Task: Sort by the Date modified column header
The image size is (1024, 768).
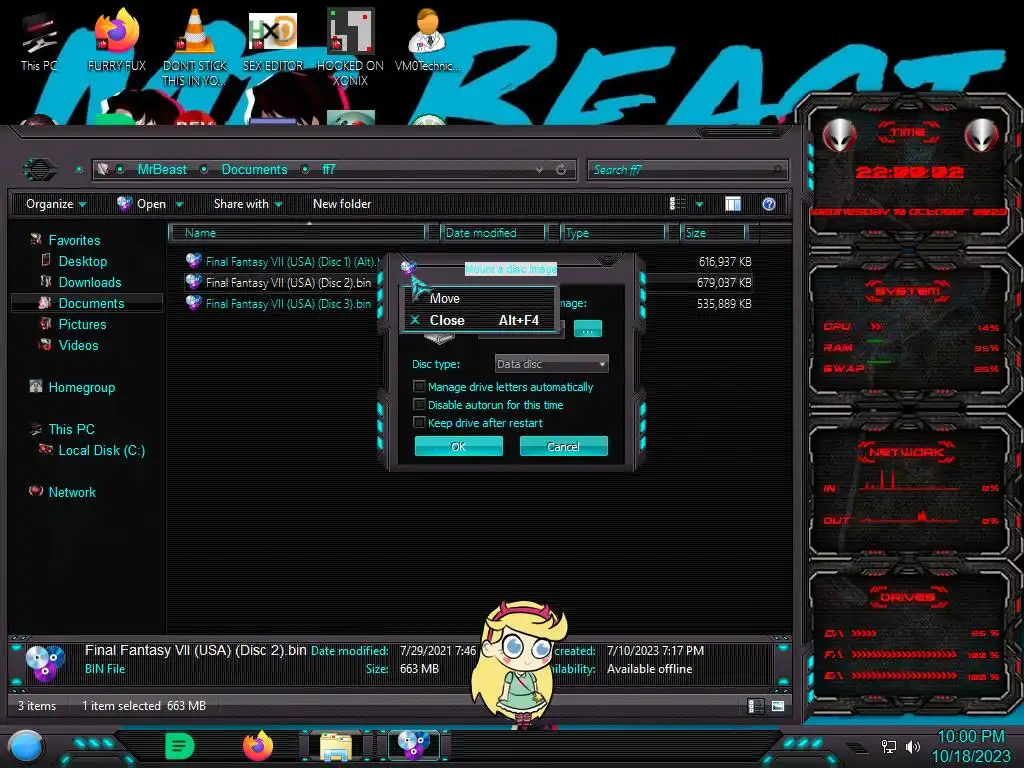Action: [x=493, y=232]
